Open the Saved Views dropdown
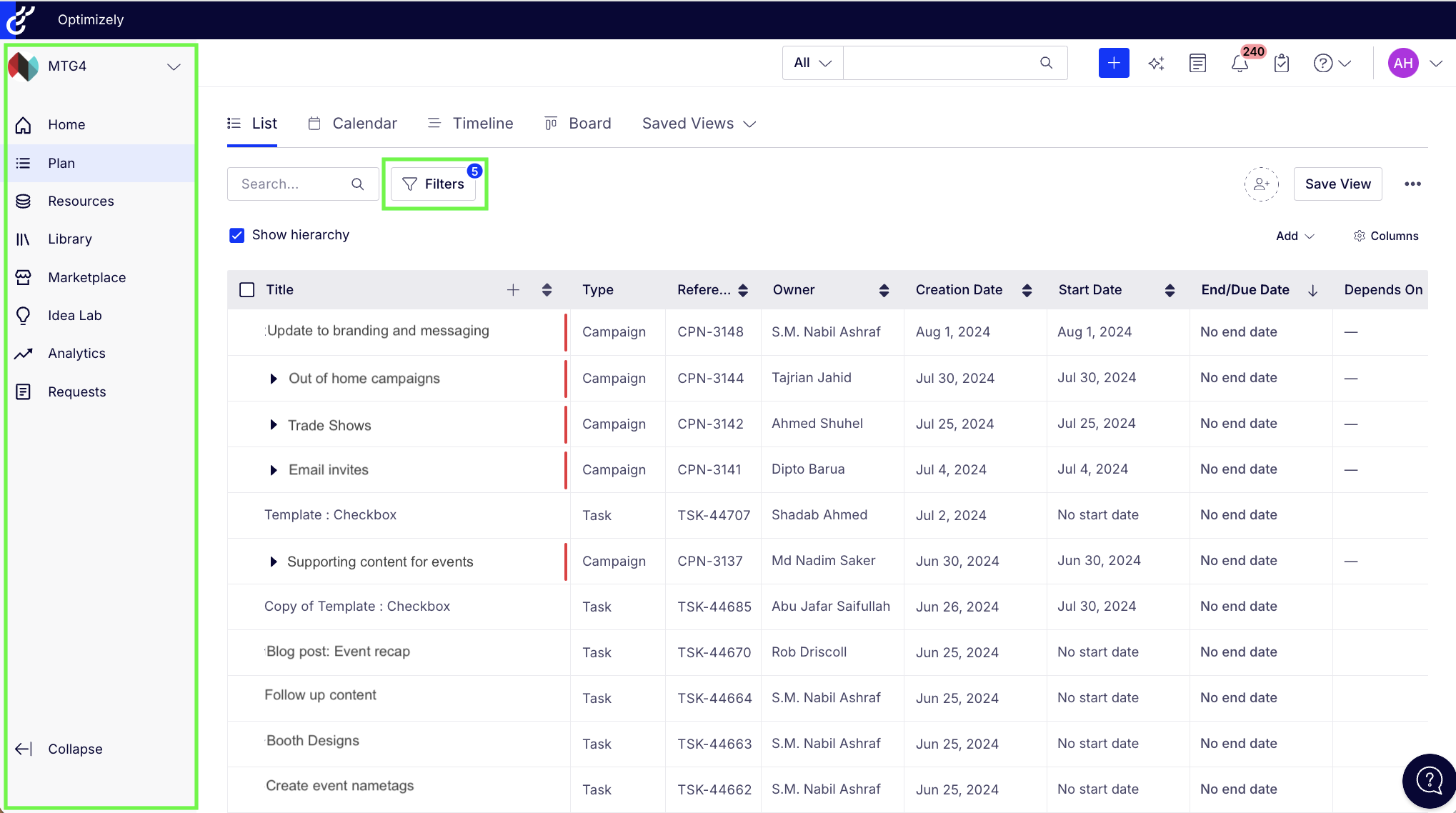 point(698,124)
